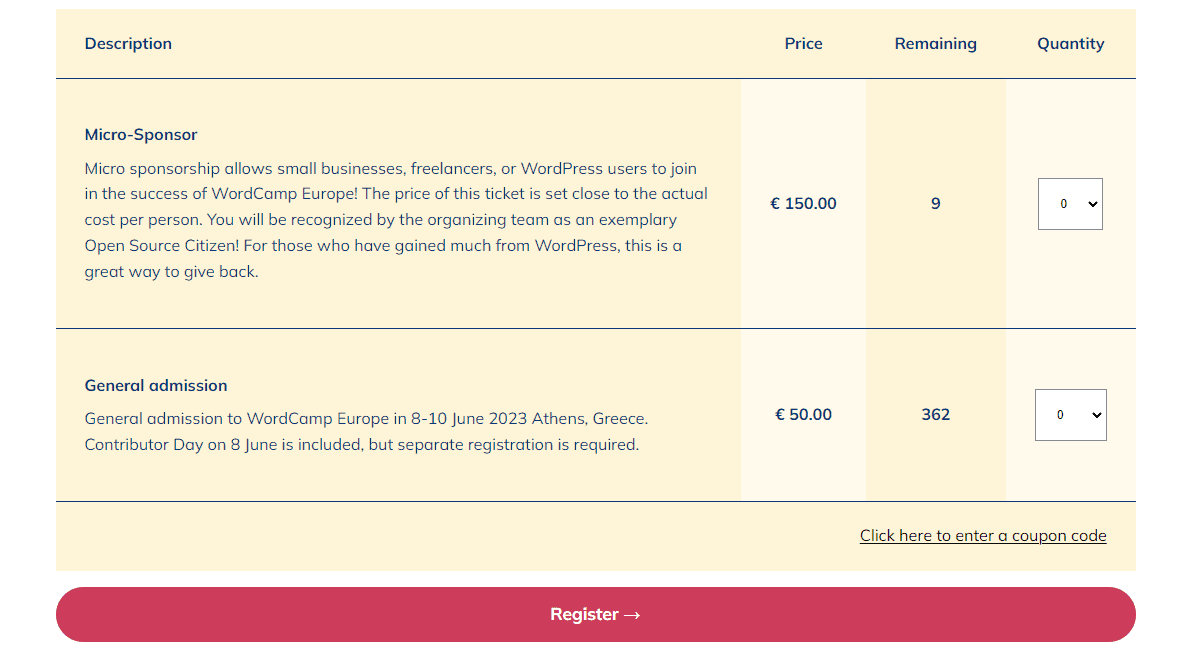Click the arrow on Register button
This screenshot has height=655, width=1197.
pos(631,615)
